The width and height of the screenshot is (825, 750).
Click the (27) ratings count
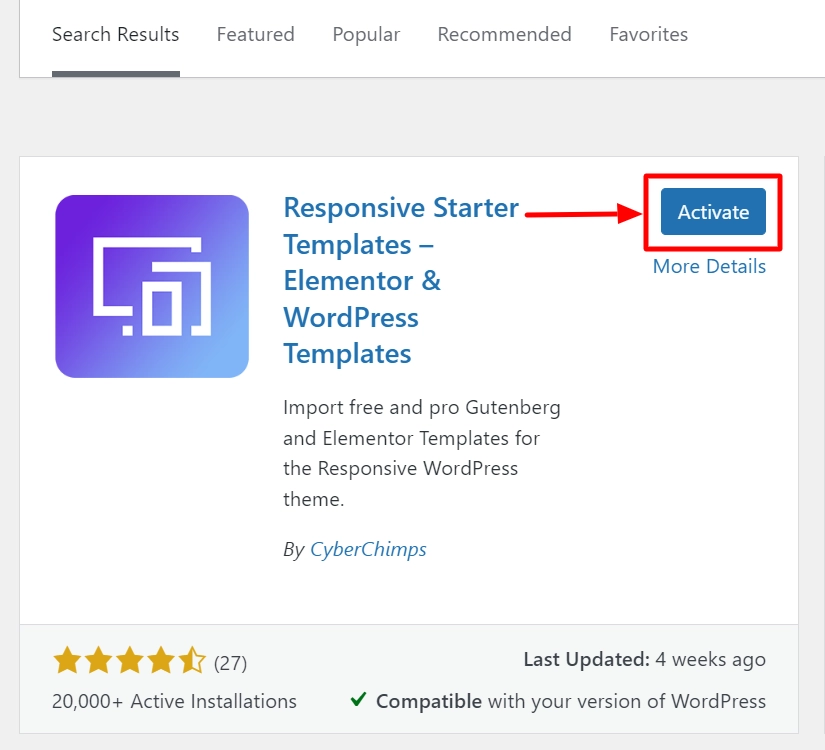(230, 662)
